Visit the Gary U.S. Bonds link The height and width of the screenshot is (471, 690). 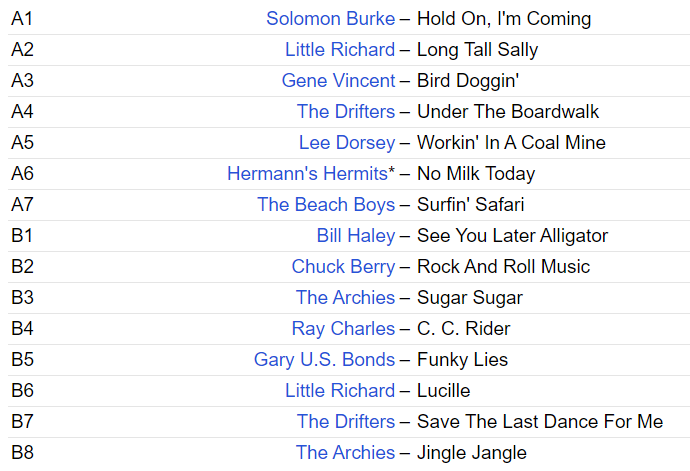(x=324, y=360)
